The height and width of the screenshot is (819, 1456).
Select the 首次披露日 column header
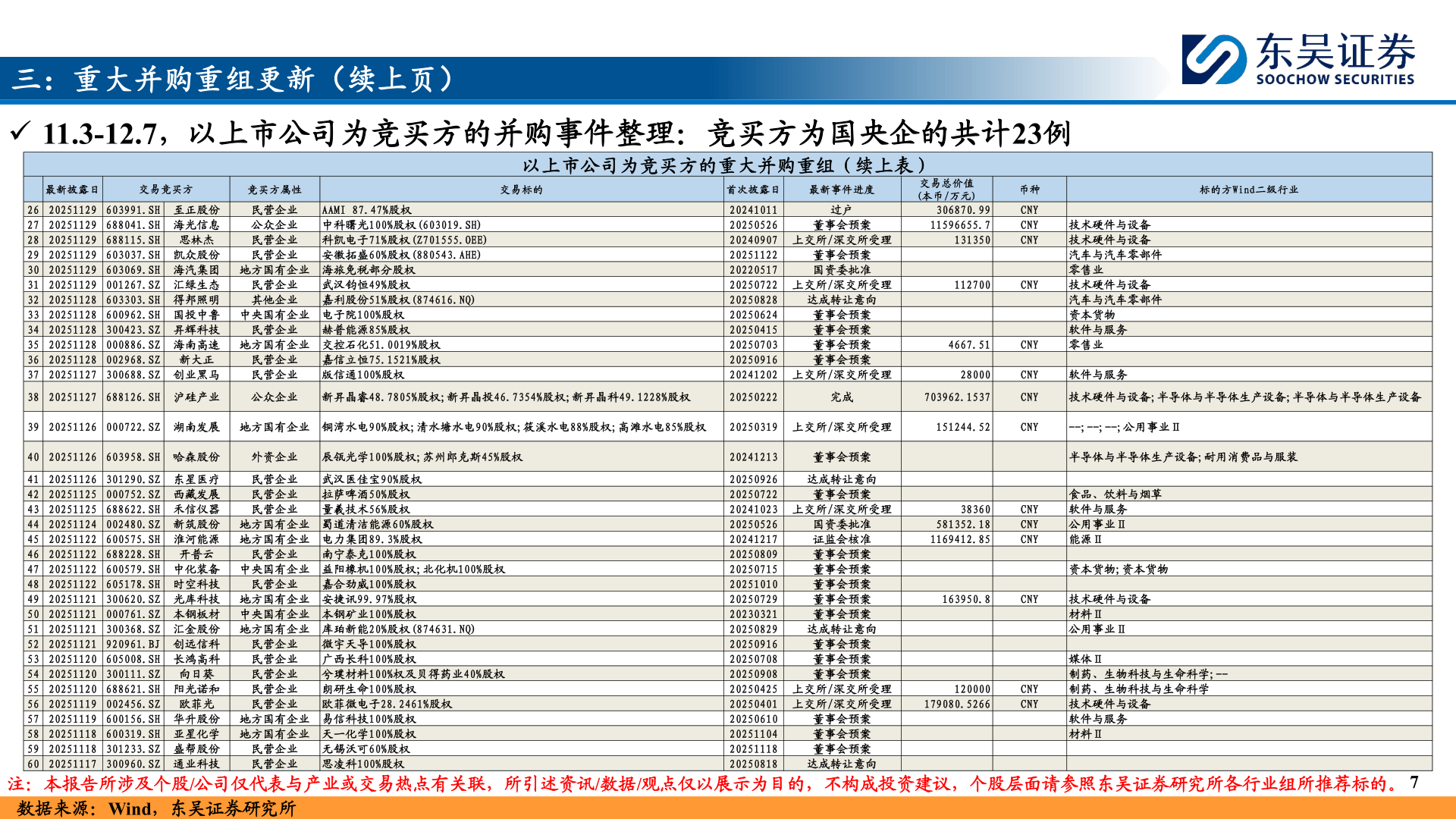[754, 190]
